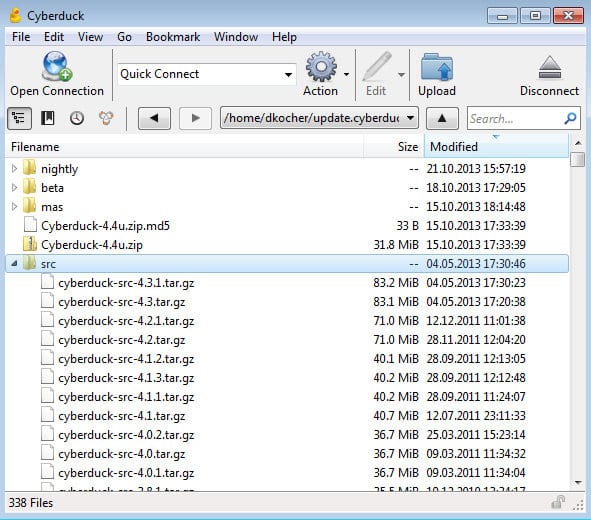
Task: Open the Go menu
Action: coord(124,37)
